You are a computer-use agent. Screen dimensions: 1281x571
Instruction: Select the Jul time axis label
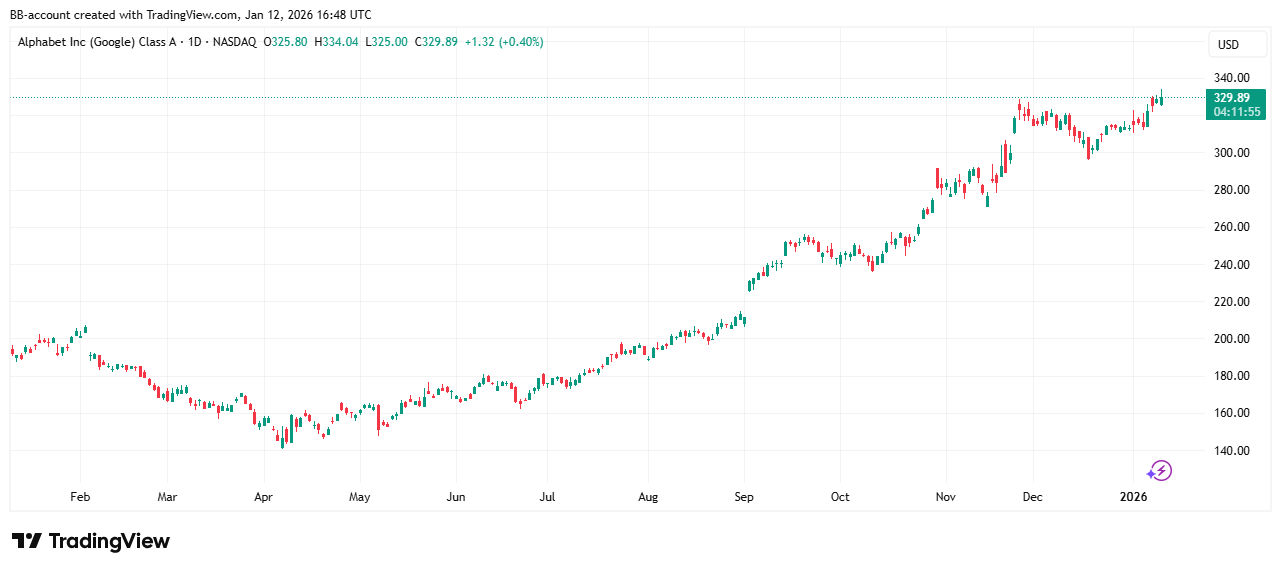(x=546, y=496)
